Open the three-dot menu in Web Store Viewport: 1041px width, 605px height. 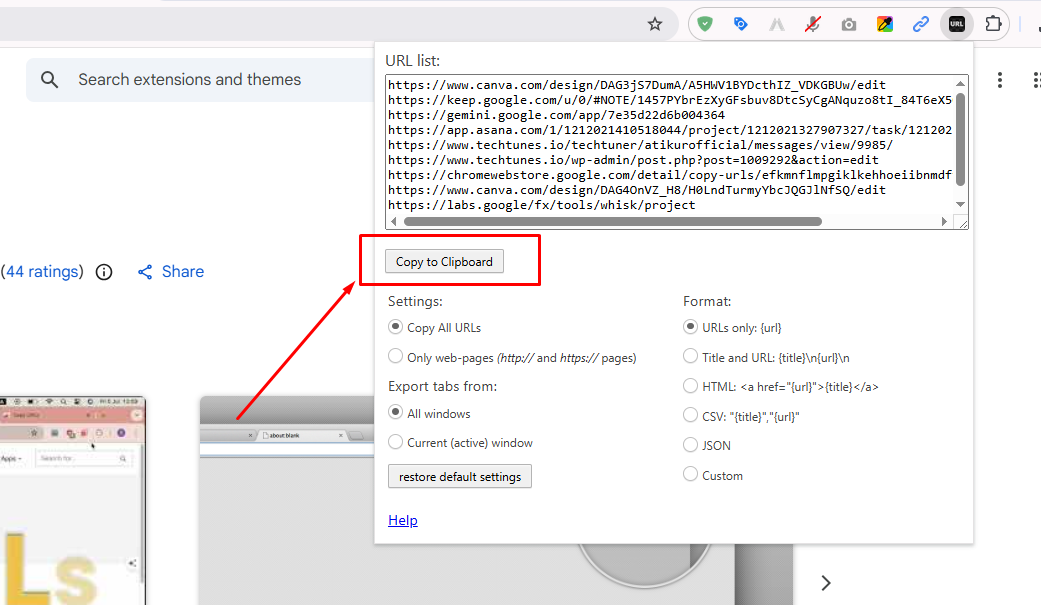1000,80
